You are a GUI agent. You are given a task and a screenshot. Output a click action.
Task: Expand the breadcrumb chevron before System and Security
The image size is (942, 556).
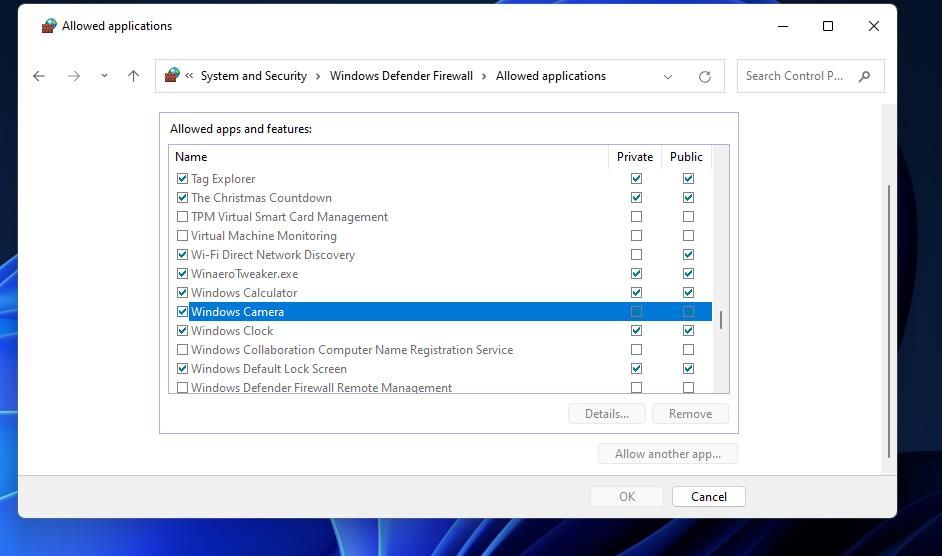189,76
